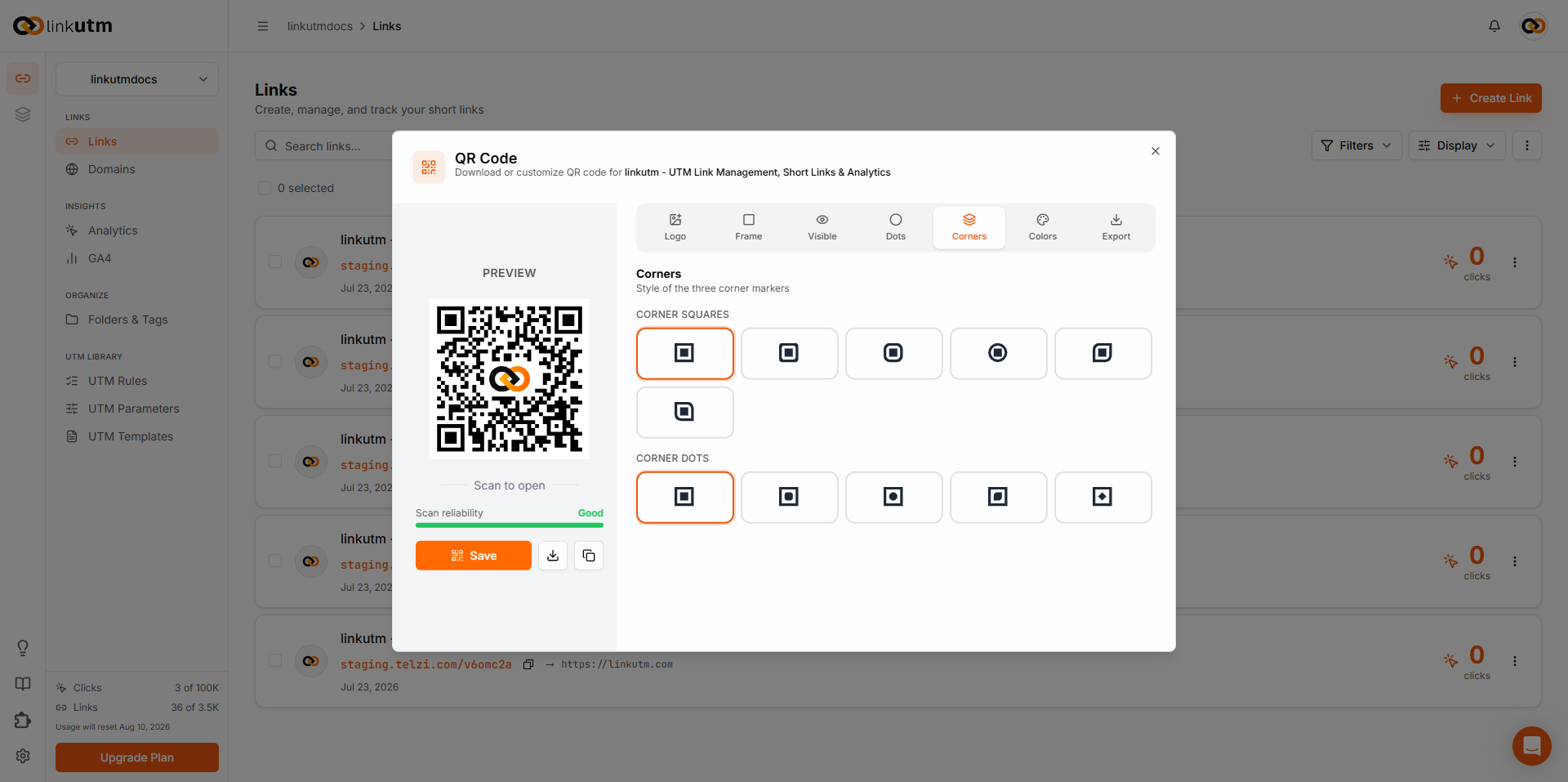Click the layers icon in the left rail
This screenshot has height=782, width=1568.
(x=23, y=114)
